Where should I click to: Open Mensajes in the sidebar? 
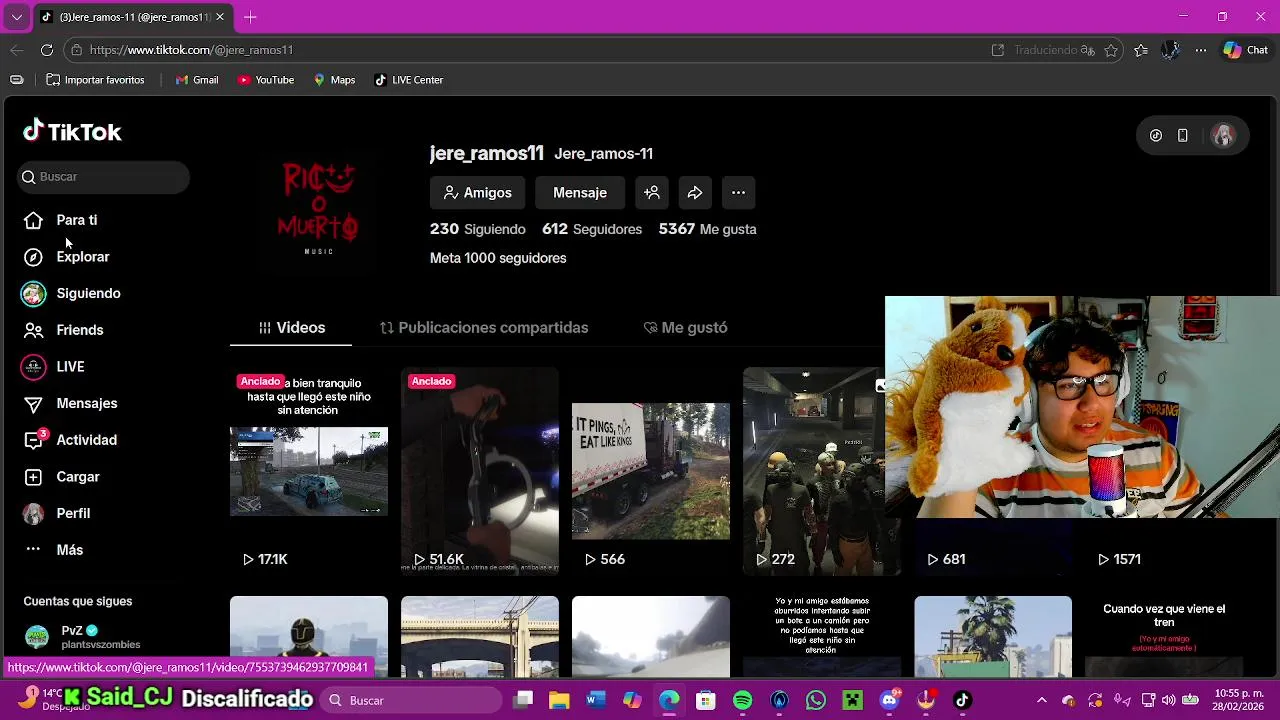point(71,403)
